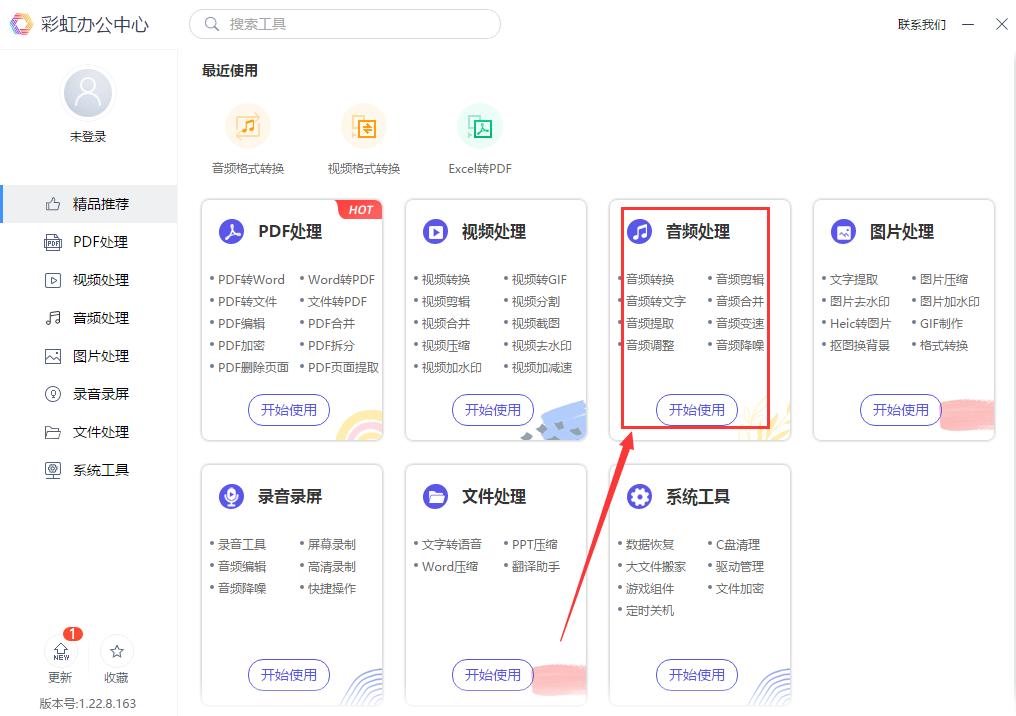This screenshot has width=1016, height=716.
Task: Click the 图片处理 card icon
Action: [x=843, y=231]
